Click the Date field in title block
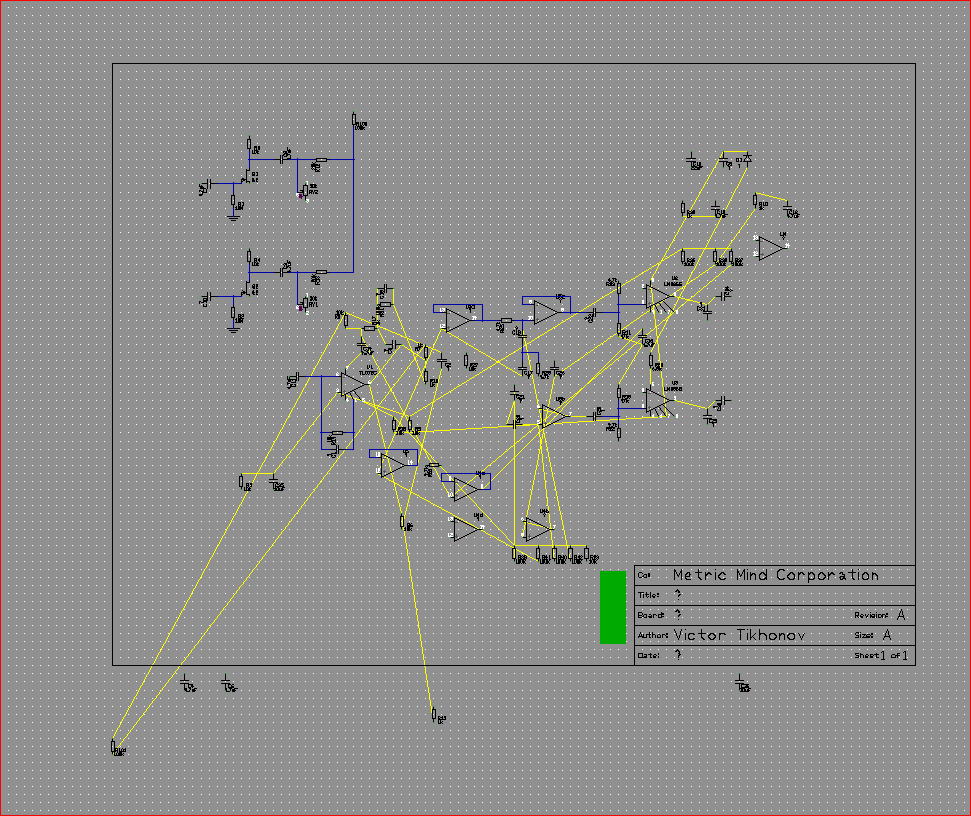The image size is (971, 816). tap(677, 655)
